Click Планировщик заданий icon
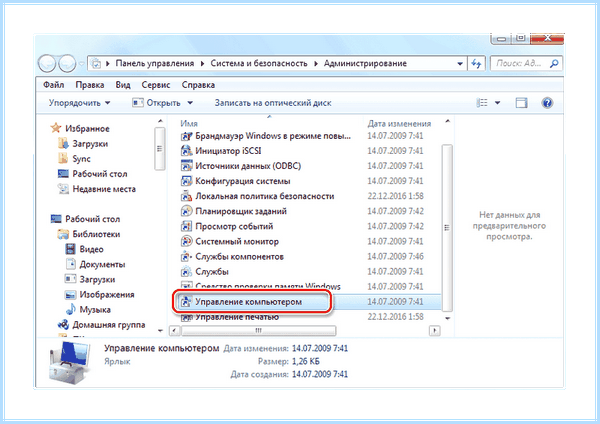The width and height of the screenshot is (600, 424). [x=186, y=211]
